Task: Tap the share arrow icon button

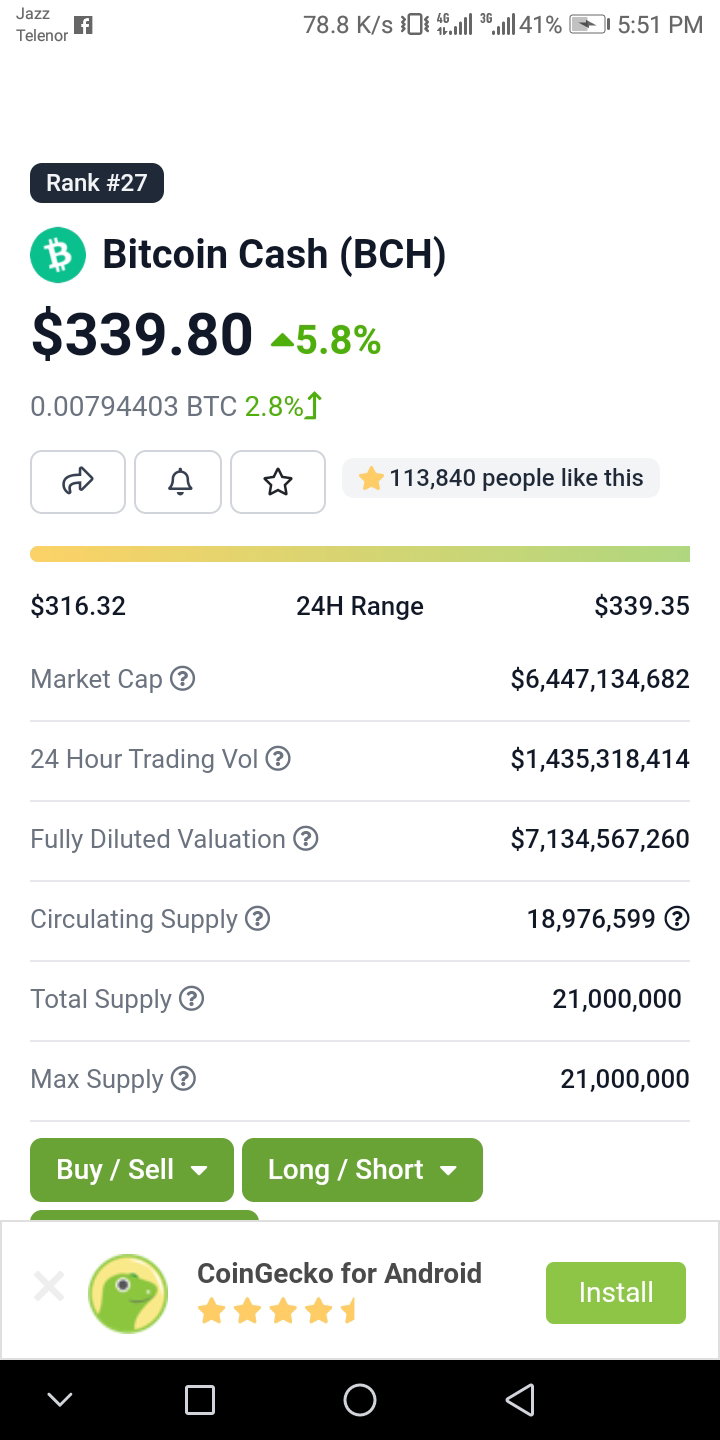Action: click(78, 482)
